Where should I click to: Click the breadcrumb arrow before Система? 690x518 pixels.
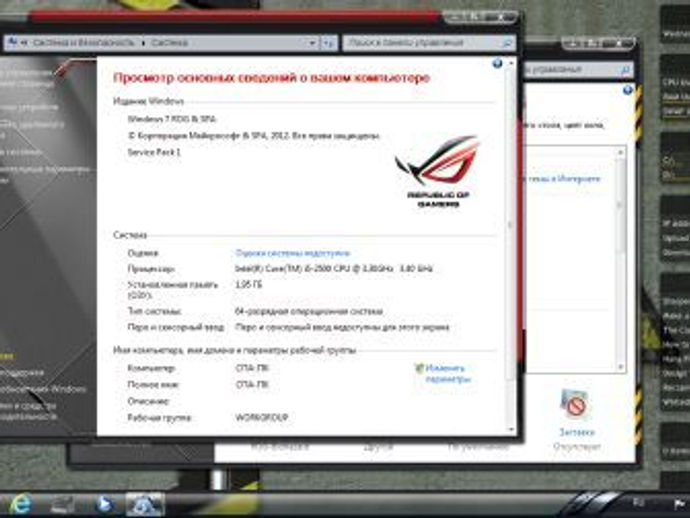tap(143, 43)
